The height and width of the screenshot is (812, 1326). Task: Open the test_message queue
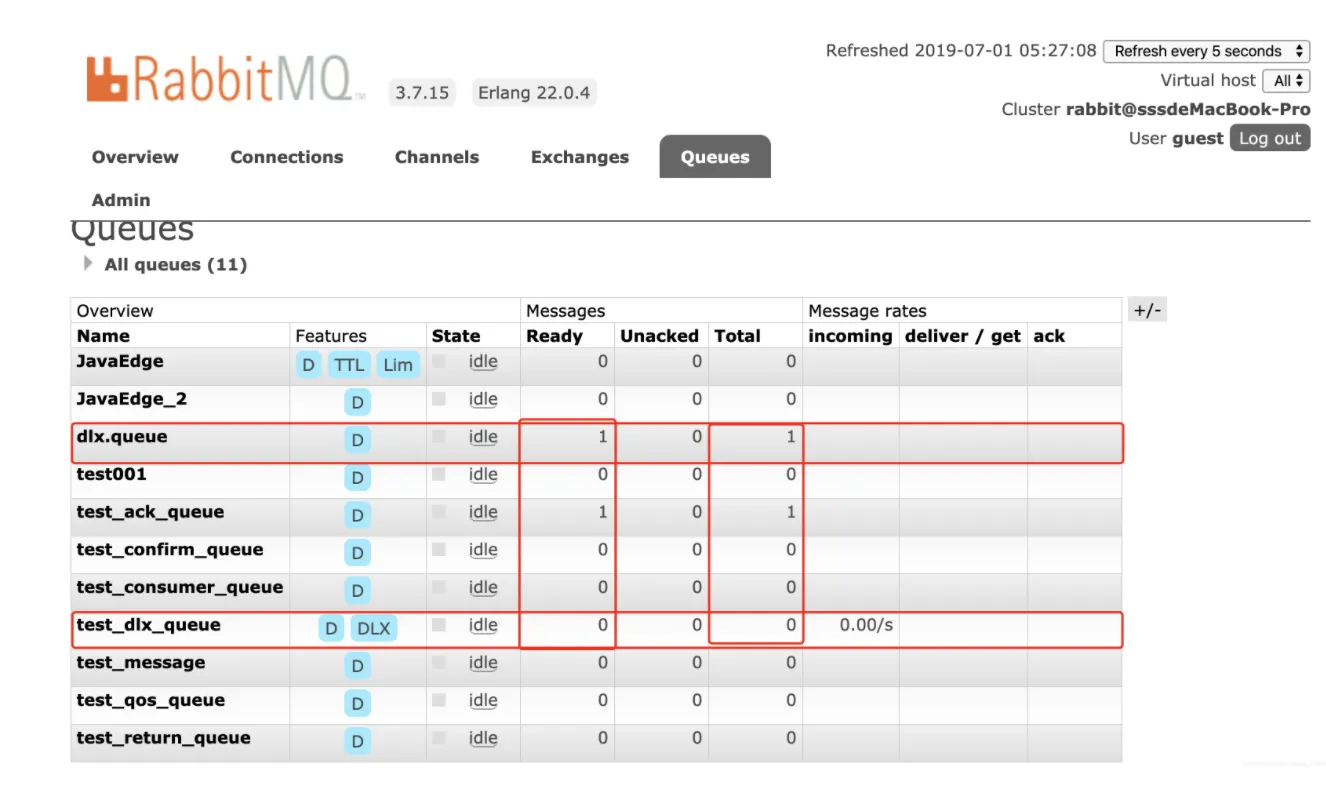pyautogui.click(x=141, y=663)
